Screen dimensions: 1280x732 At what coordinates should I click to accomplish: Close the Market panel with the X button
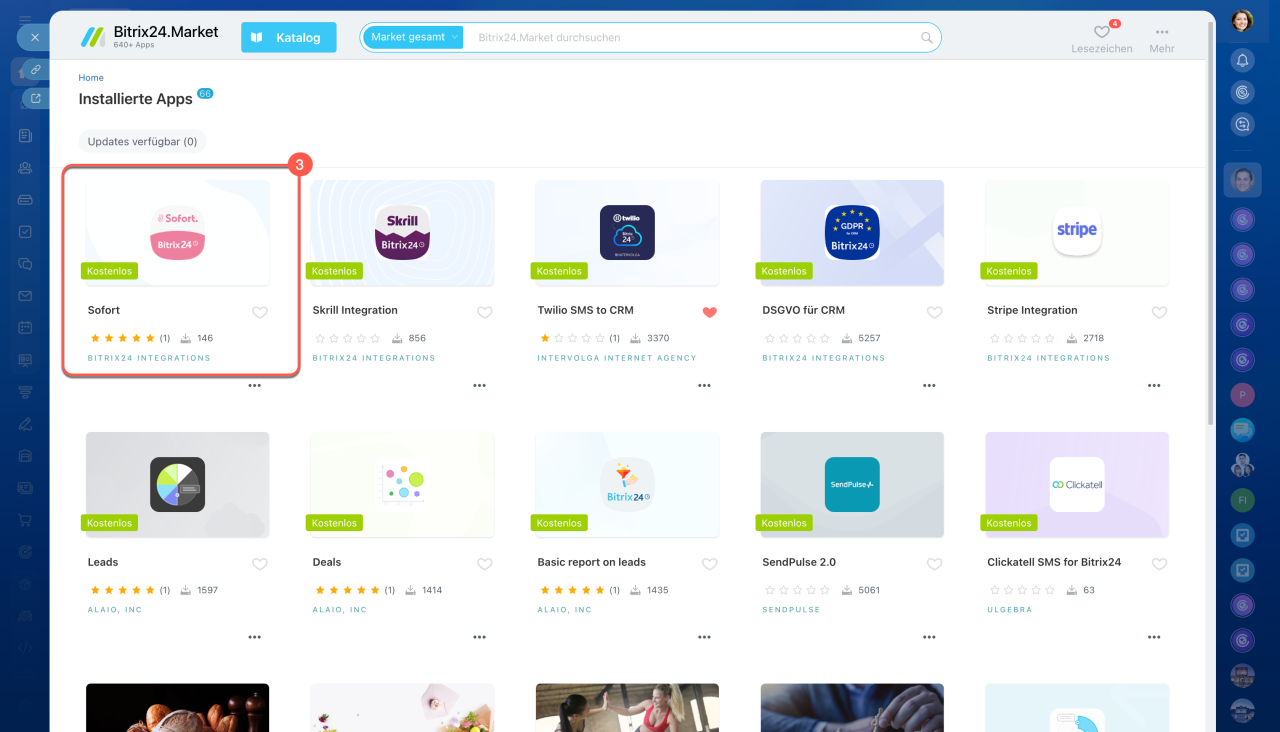pyautogui.click(x=34, y=37)
